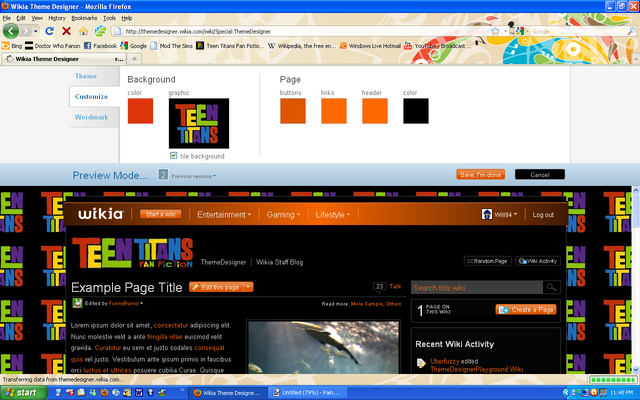Launch Firefox from quick launch bar

click(x=104, y=393)
